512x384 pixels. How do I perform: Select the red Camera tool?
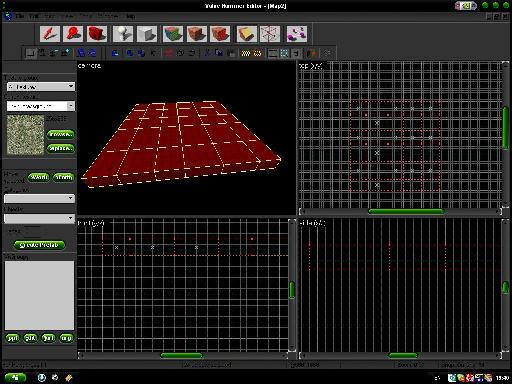pos(97,34)
